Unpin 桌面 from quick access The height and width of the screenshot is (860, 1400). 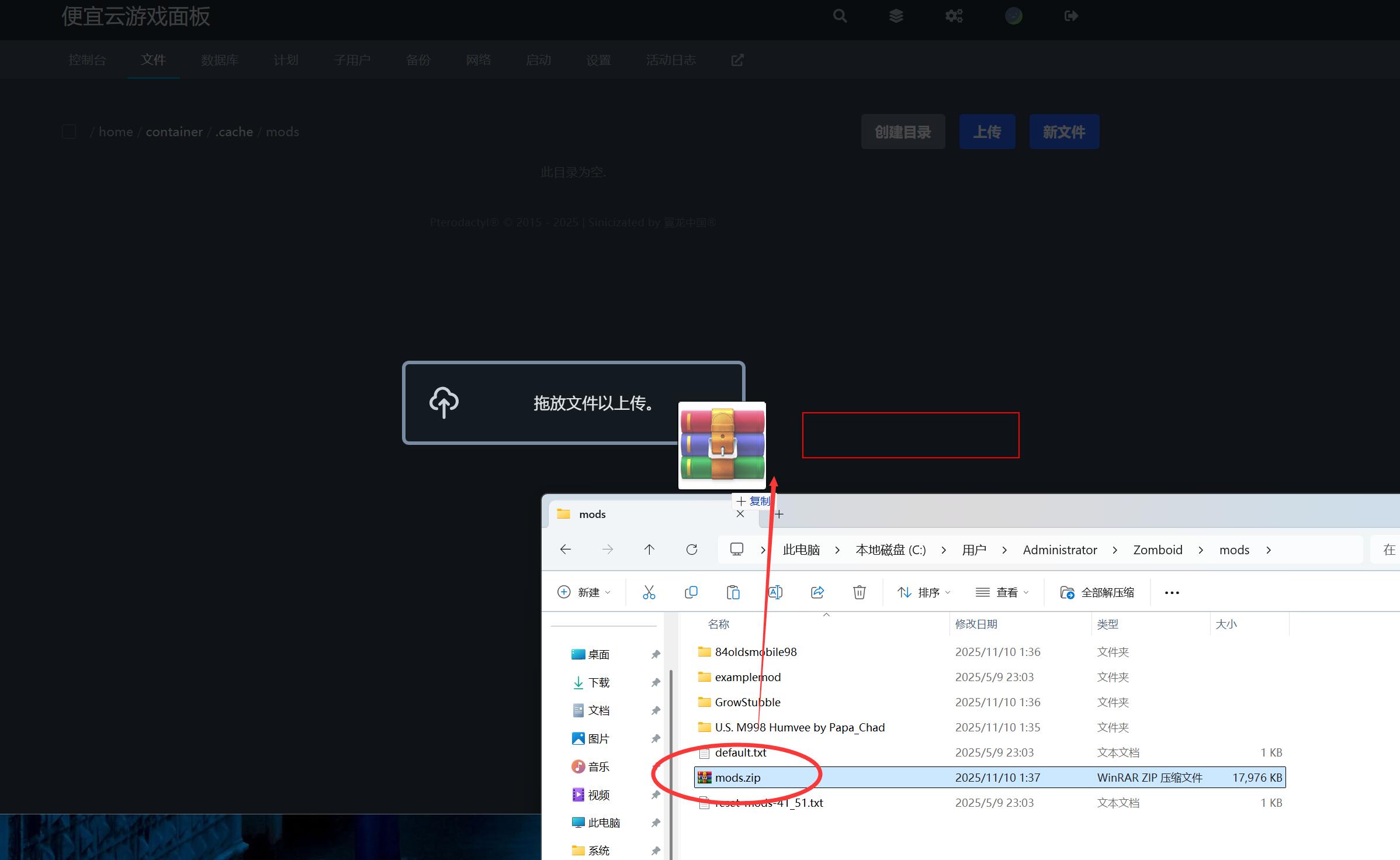(655, 654)
